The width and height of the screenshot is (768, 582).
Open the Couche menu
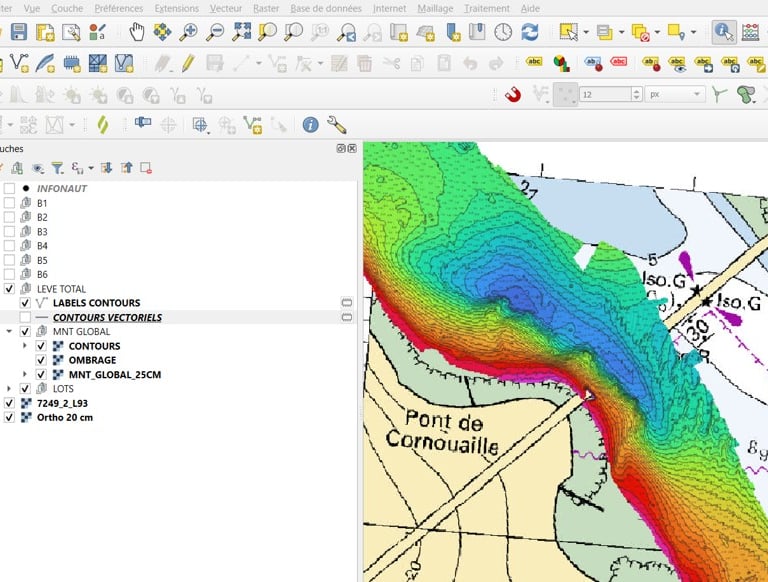tap(67, 8)
